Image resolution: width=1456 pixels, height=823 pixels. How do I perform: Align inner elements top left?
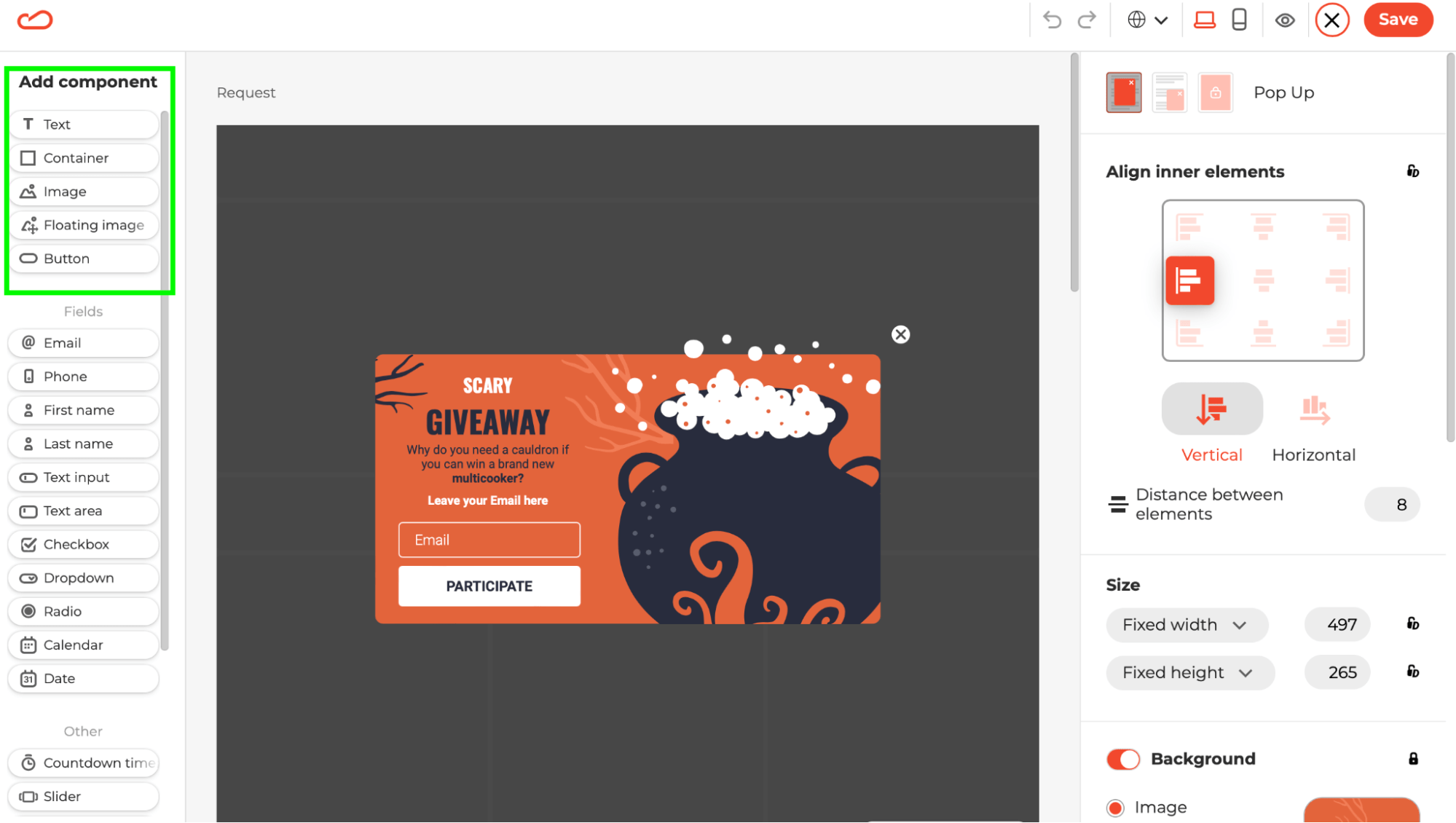click(1189, 227)
